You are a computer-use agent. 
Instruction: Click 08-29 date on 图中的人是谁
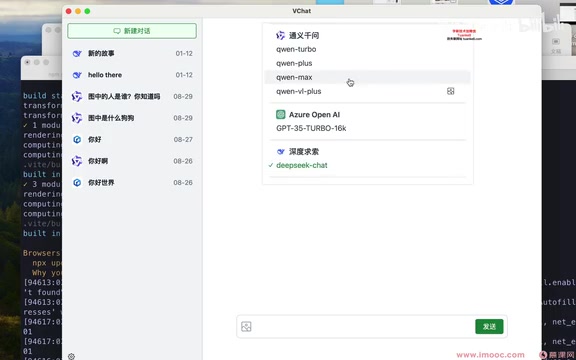click(183, 97)
